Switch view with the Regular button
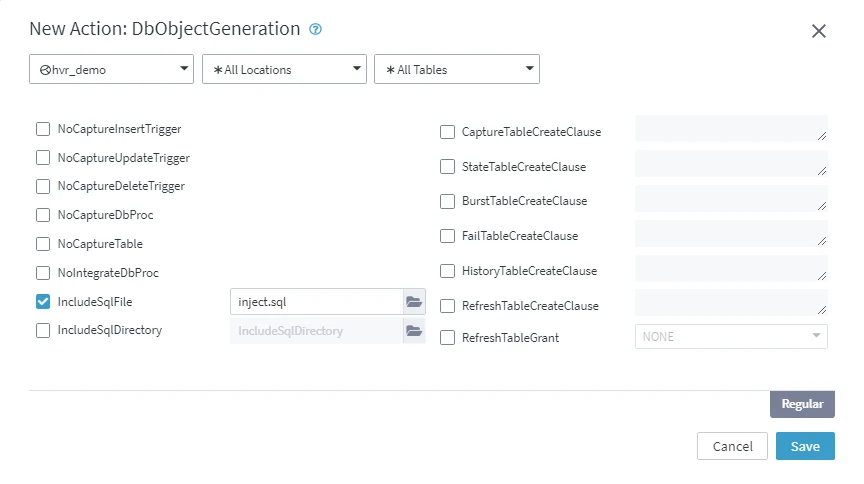Screen dimensions: 864x484 click(x=802, y=404)
